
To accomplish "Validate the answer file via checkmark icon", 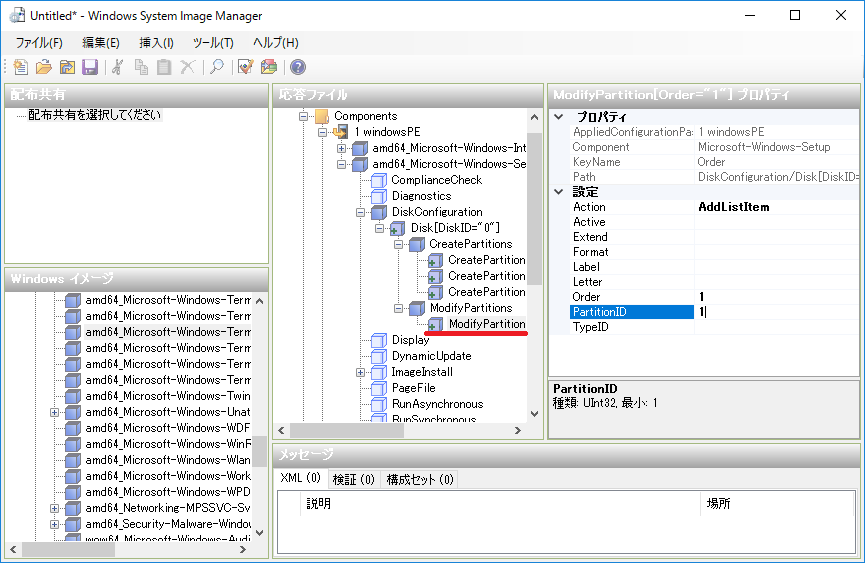I will [245, 67].
